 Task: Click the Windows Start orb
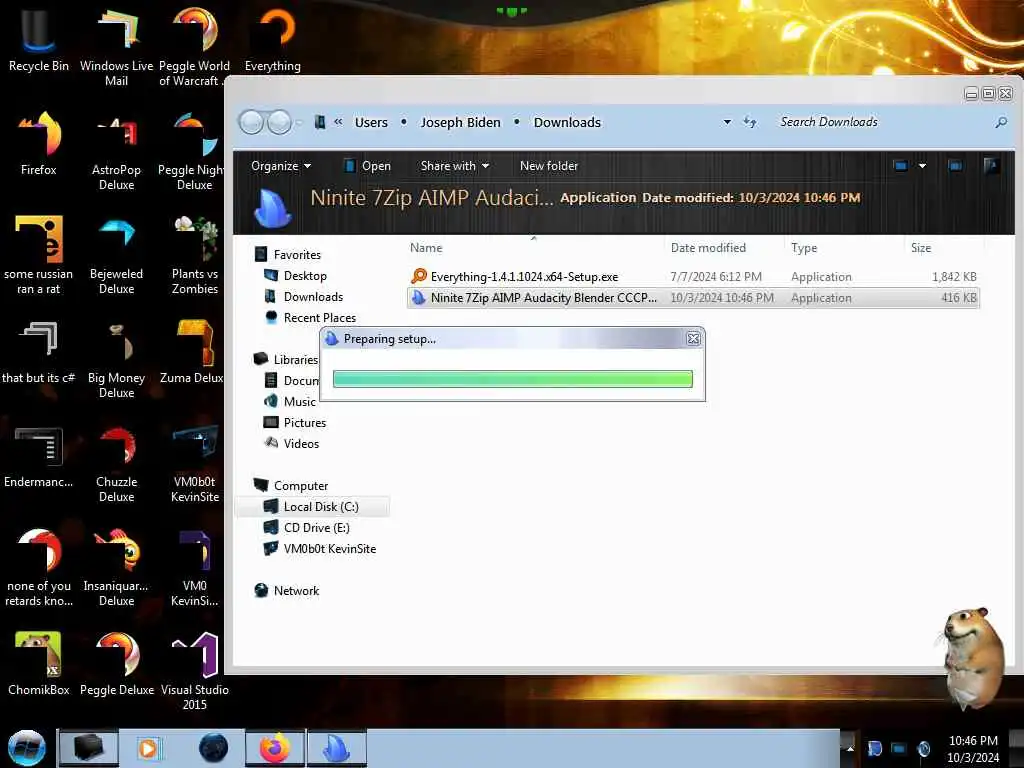tap(27, 748)
